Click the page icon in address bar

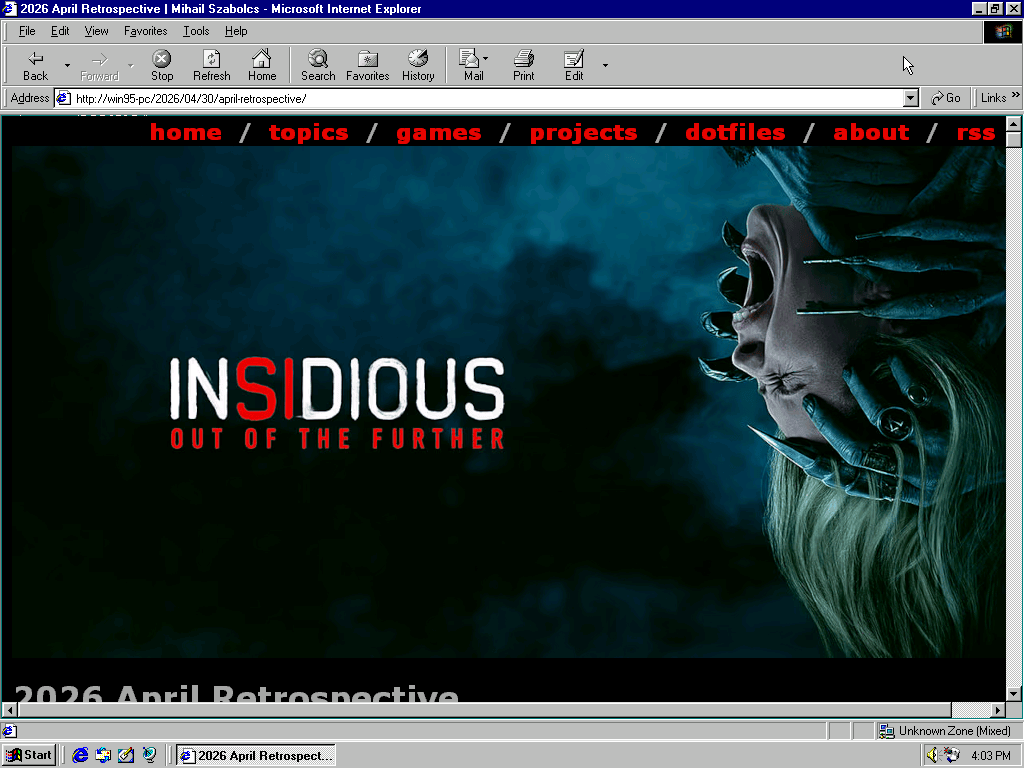click(x=63, y=99)
